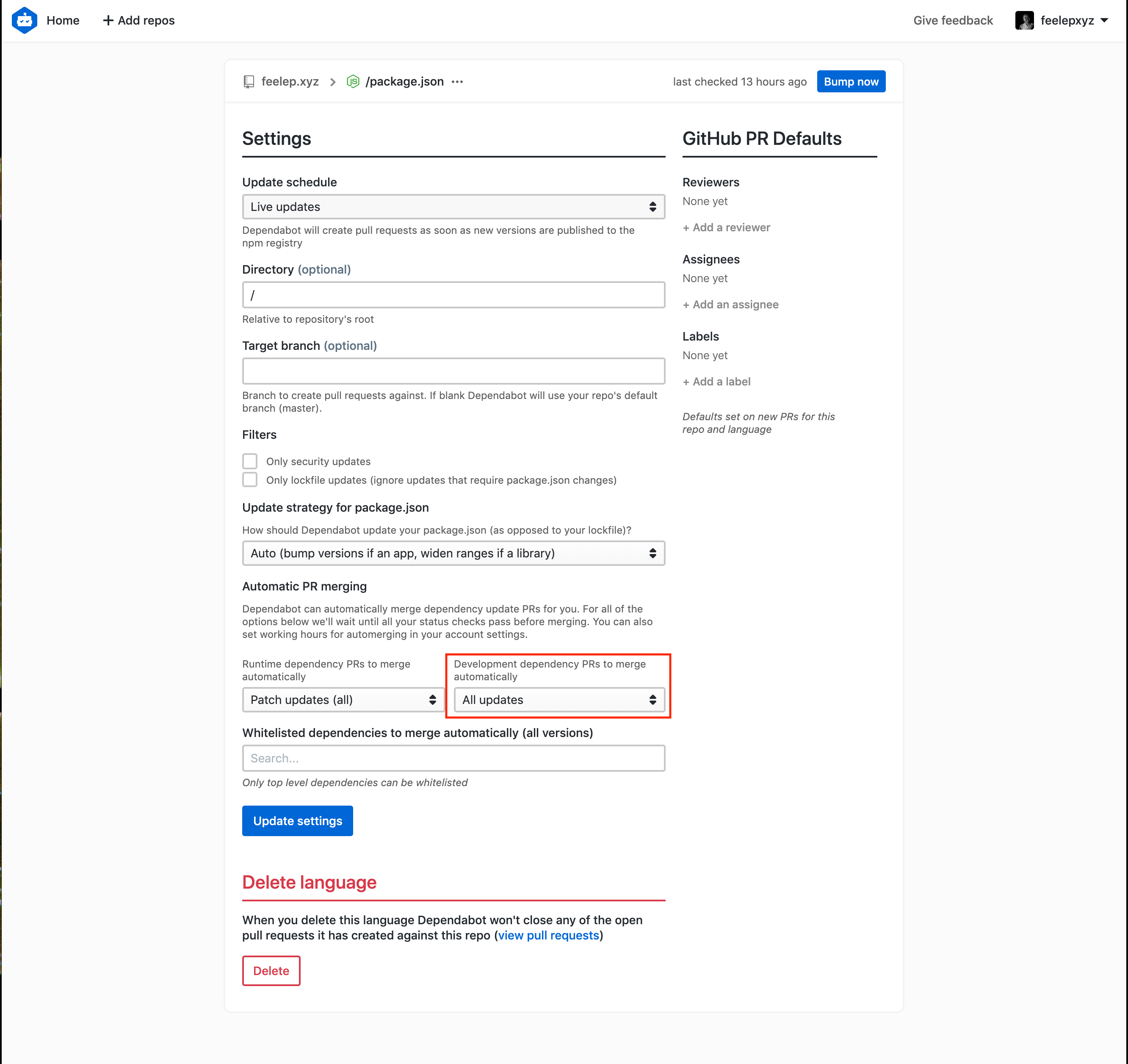Viewport: 1128px width, 1064px height.
Task: Go to Home in top navigation
Action: [x=63, y=20]
